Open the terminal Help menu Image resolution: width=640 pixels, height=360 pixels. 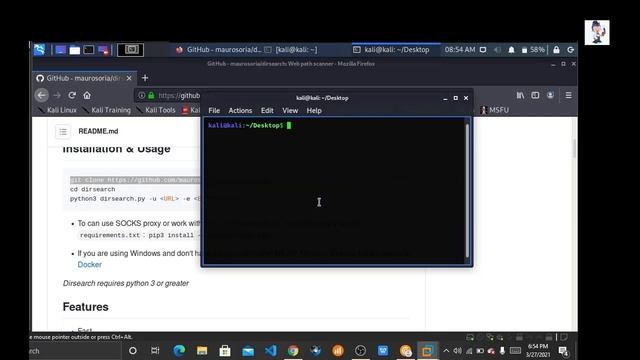pos(314,111)
